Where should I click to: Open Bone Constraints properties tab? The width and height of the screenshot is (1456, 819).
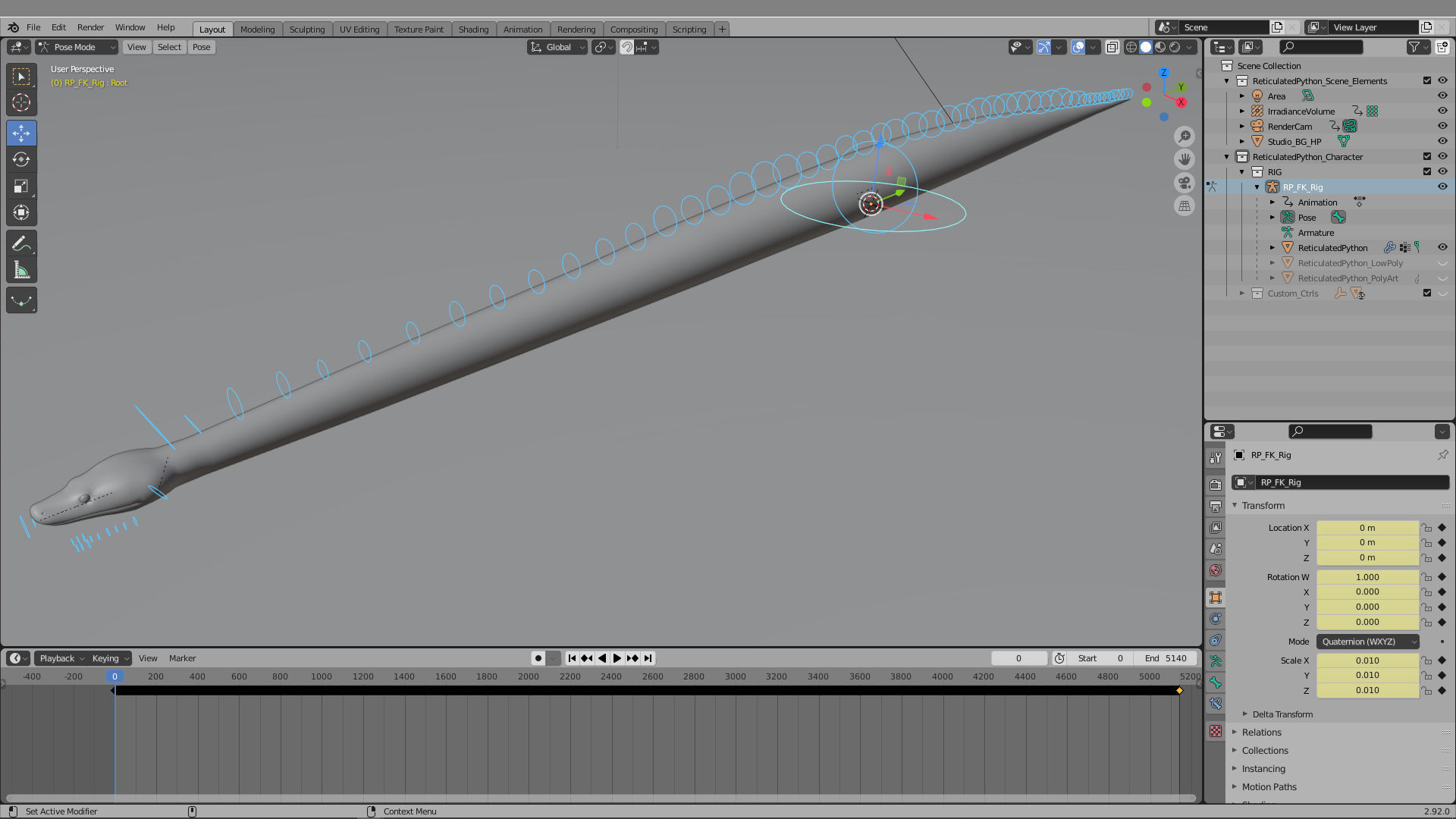point(1216,704)
